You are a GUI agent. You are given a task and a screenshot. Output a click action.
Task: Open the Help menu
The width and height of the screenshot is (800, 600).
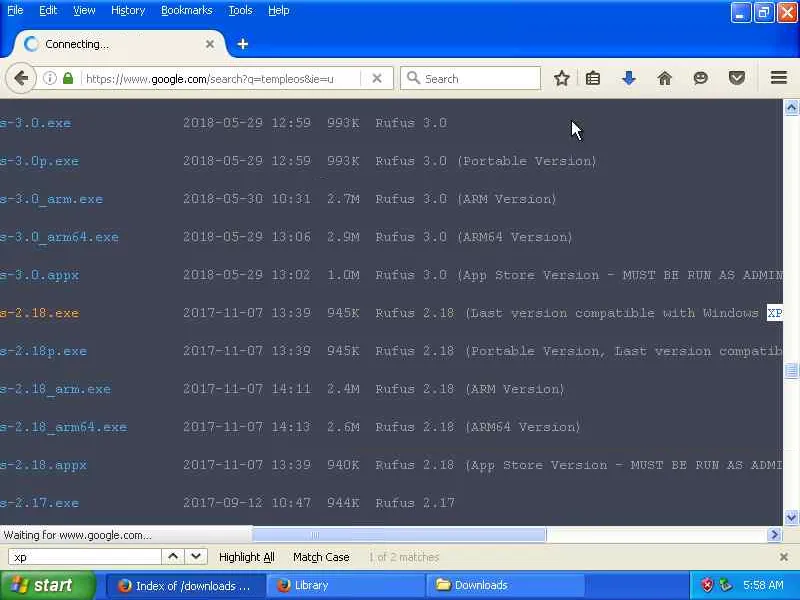pyautogui.click(x=279, y=10)
